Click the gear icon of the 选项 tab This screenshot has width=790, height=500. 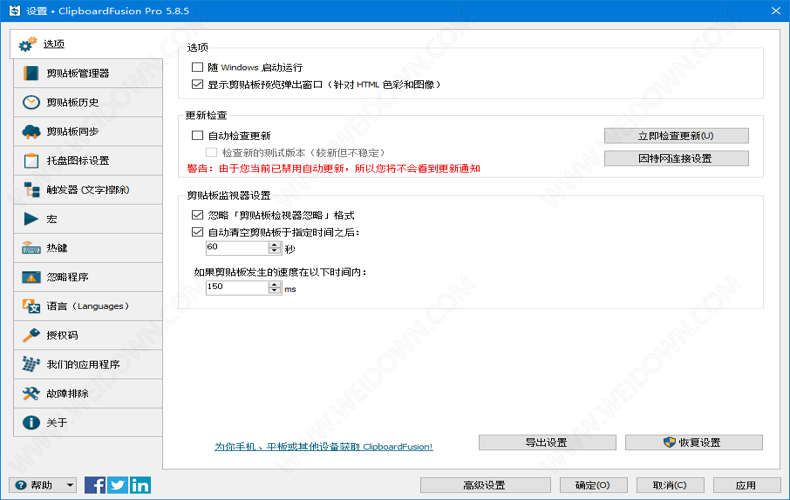click(x=28, y=44)
